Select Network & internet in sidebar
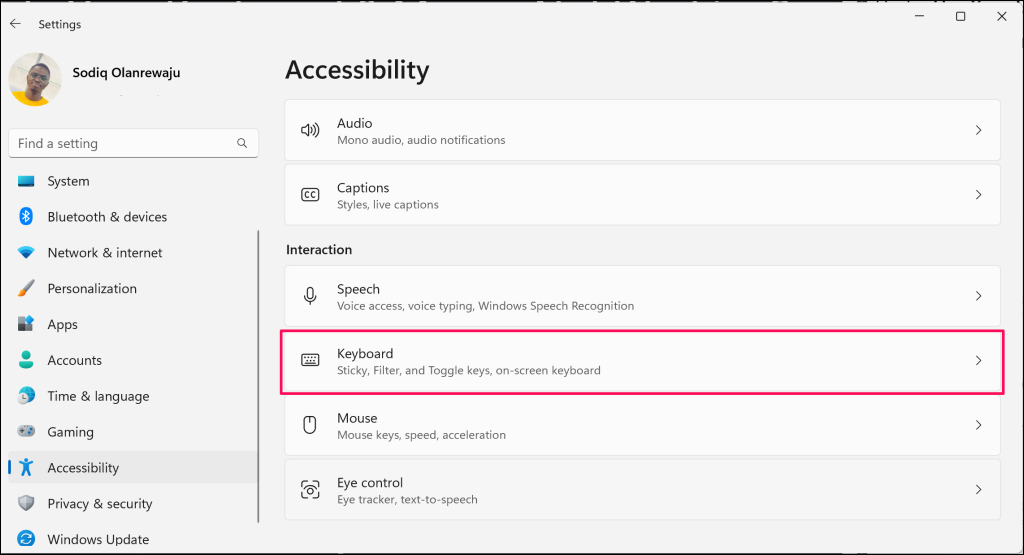Screen dimensions: 1024x555 pyautogui.click(x=104, y=253)
